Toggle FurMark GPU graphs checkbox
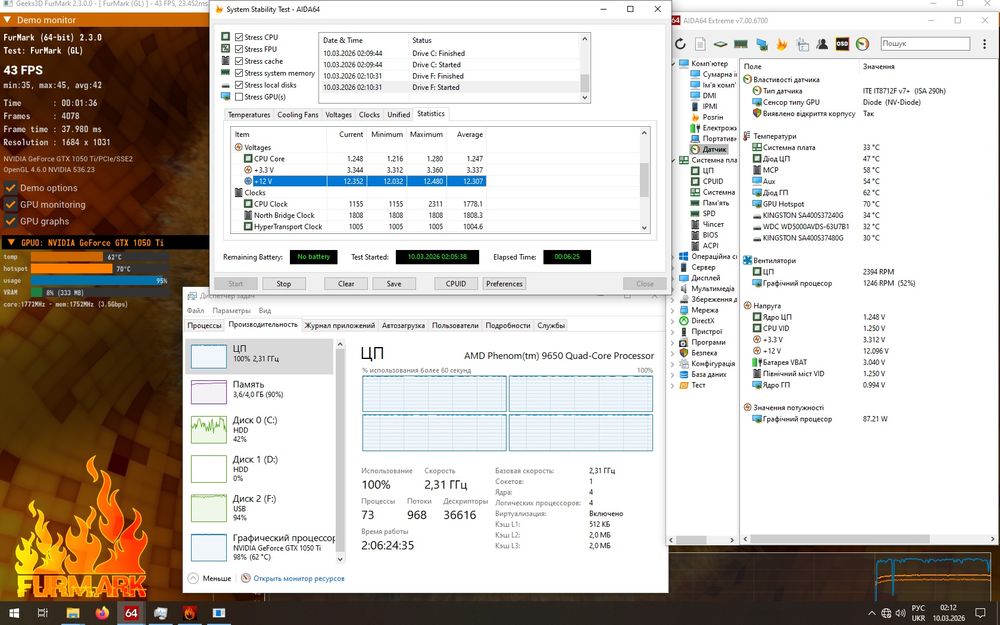The image size is (1000, 625). pyautogui.click(x=10, y=221)
